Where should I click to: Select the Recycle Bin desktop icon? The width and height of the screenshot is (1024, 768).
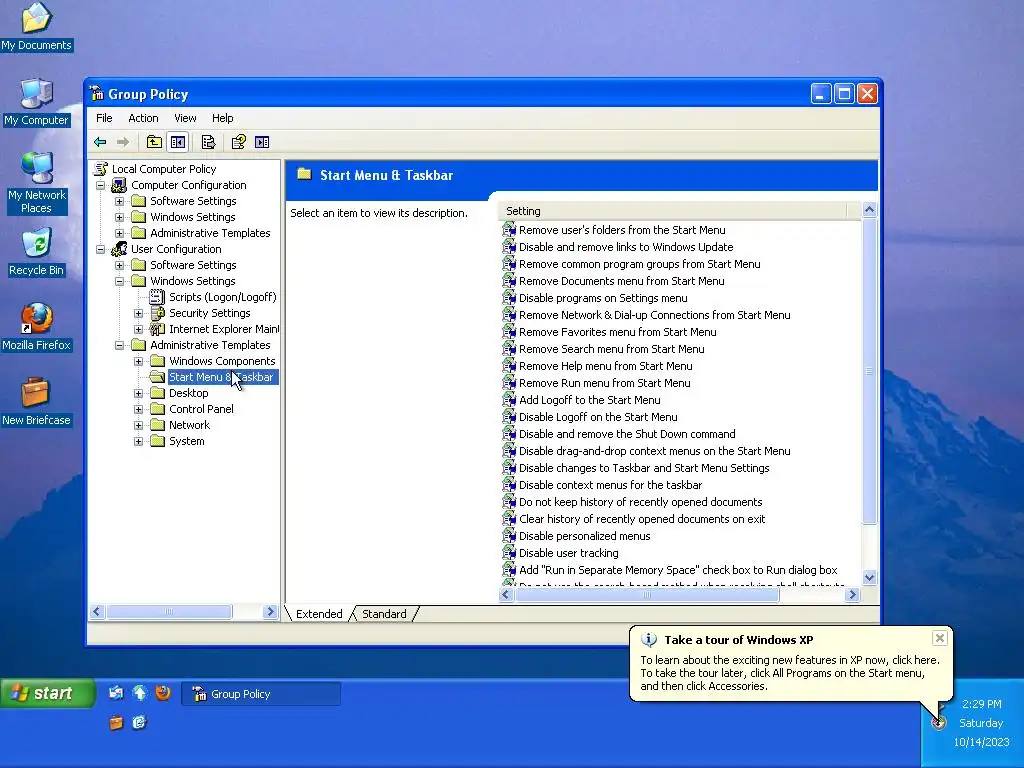click(x=37, y=252)
